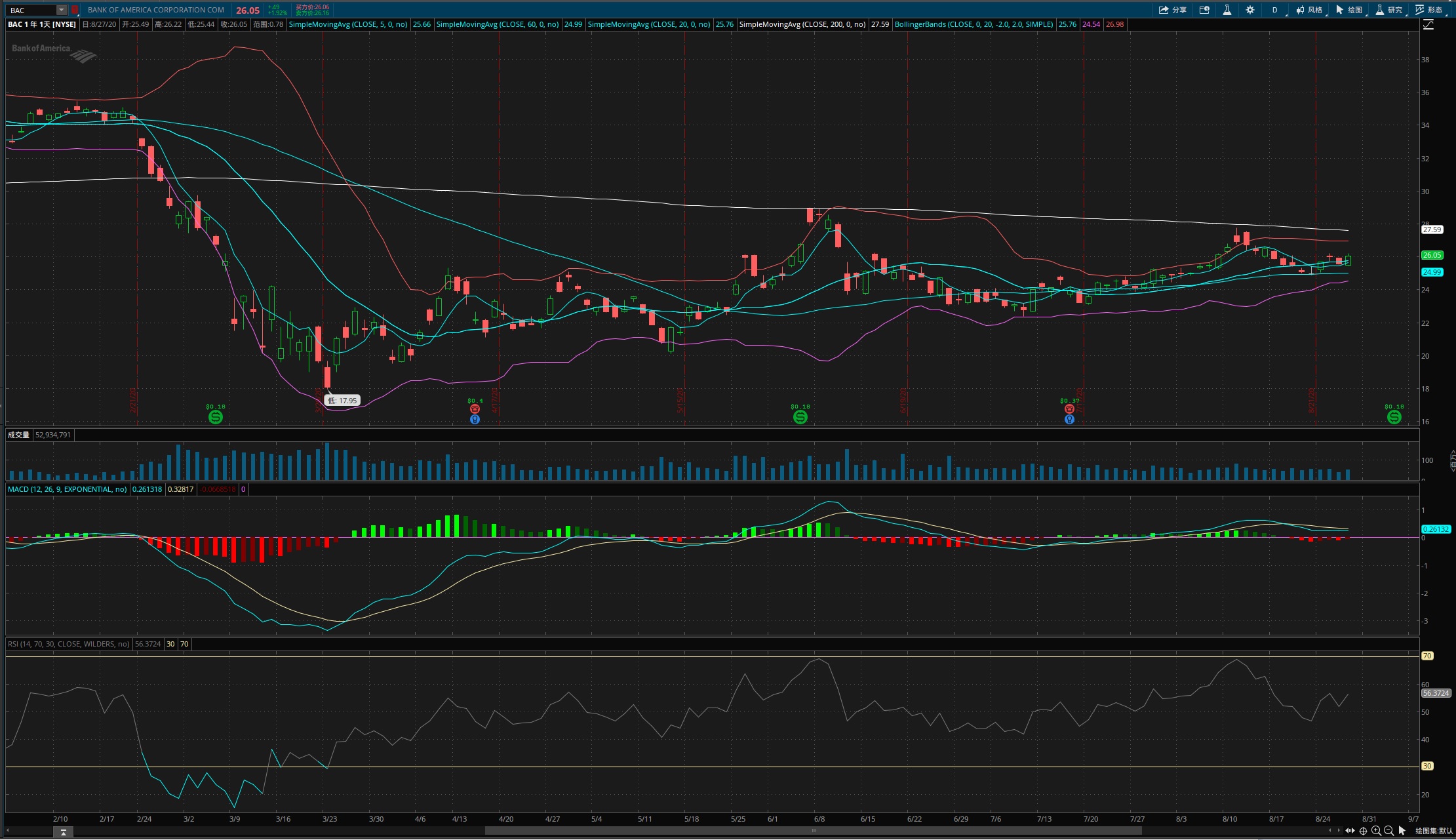Open chart settings gear icon
This screenshot has height=840, width=1456.
click(x=1249, y=10)
